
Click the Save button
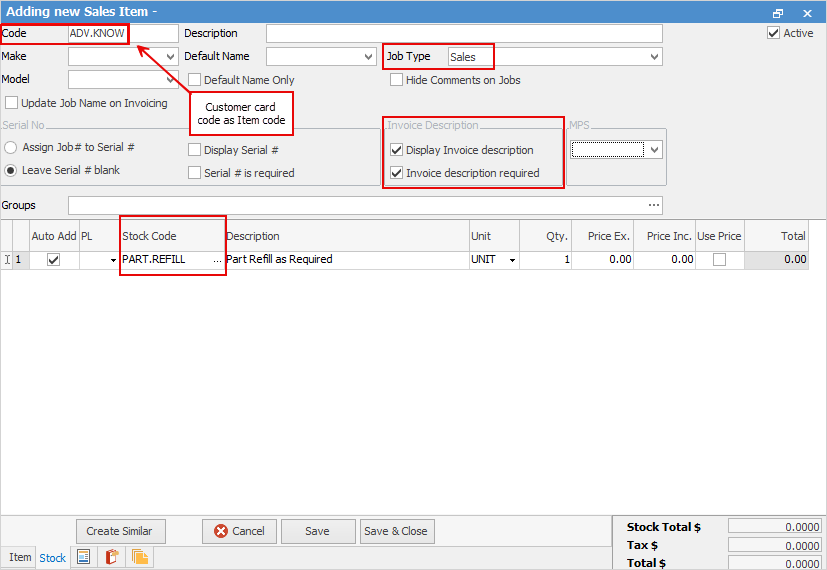318,532
